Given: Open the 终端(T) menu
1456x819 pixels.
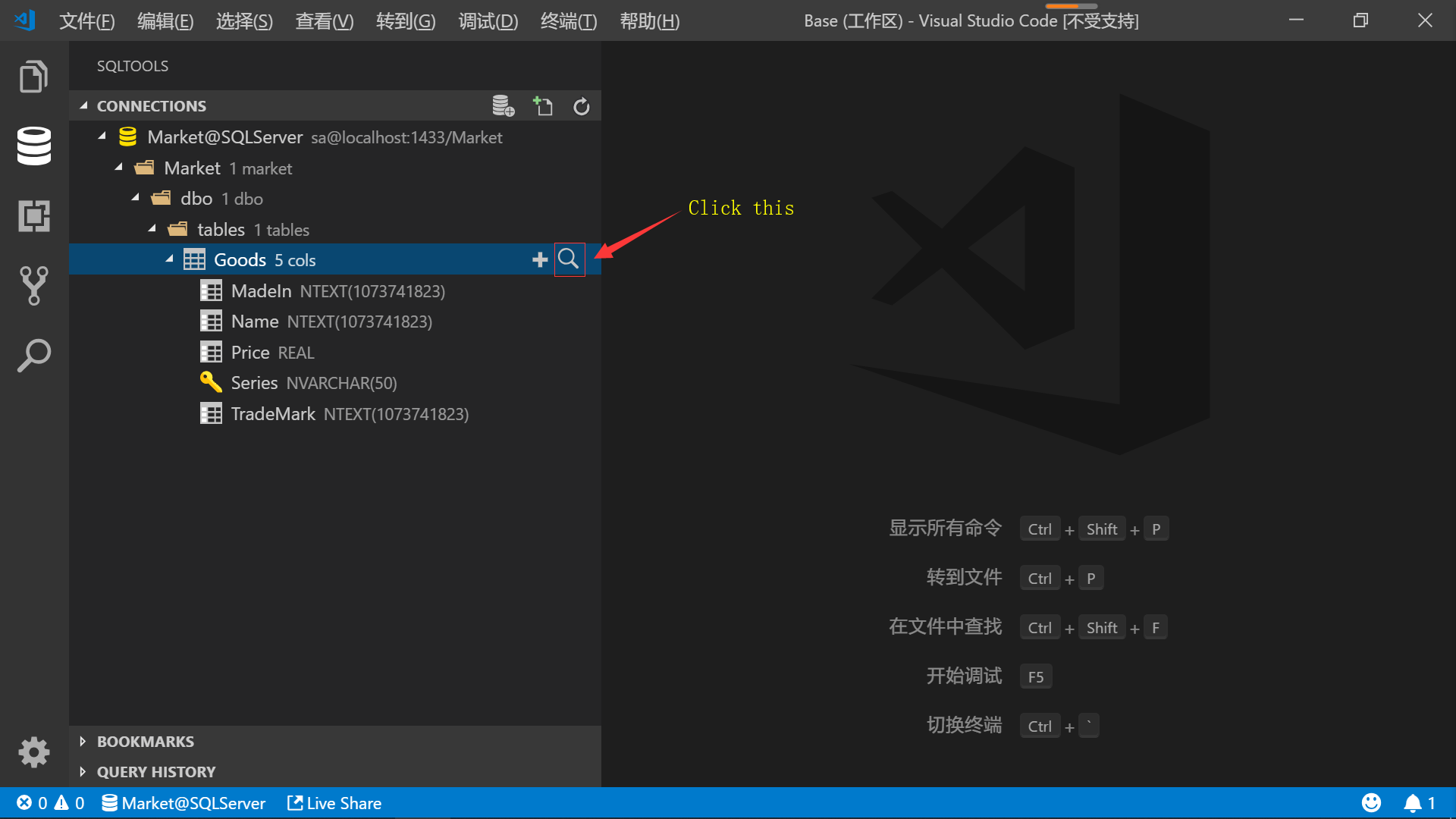Looking at the screenshot, I should coord(569,21).
